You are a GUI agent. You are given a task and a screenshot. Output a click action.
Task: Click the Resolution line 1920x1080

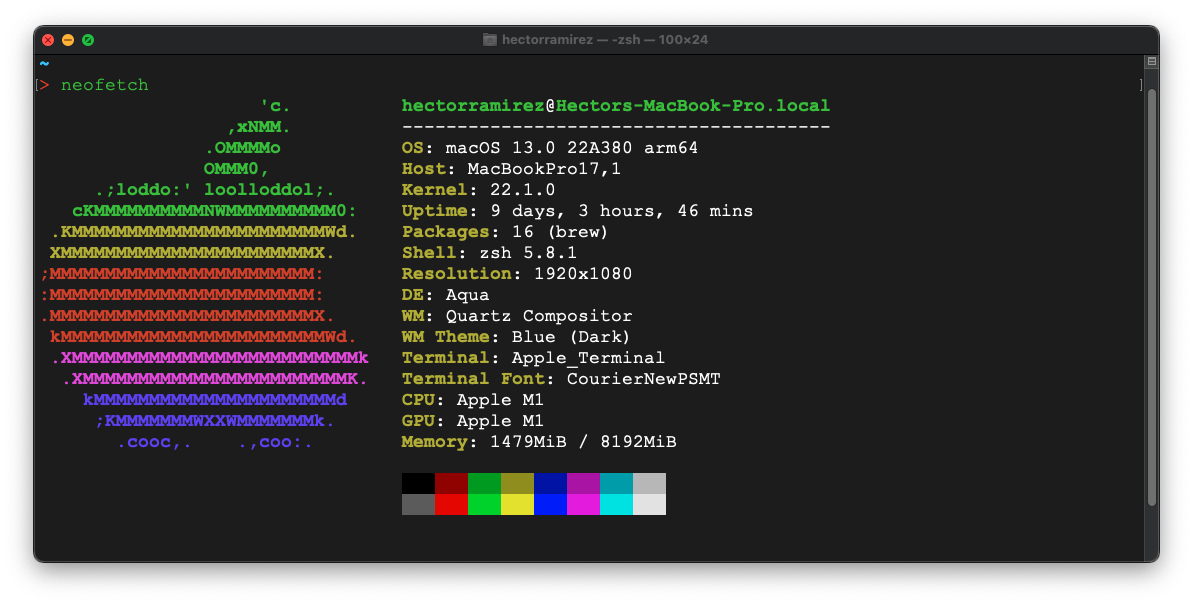517,274
